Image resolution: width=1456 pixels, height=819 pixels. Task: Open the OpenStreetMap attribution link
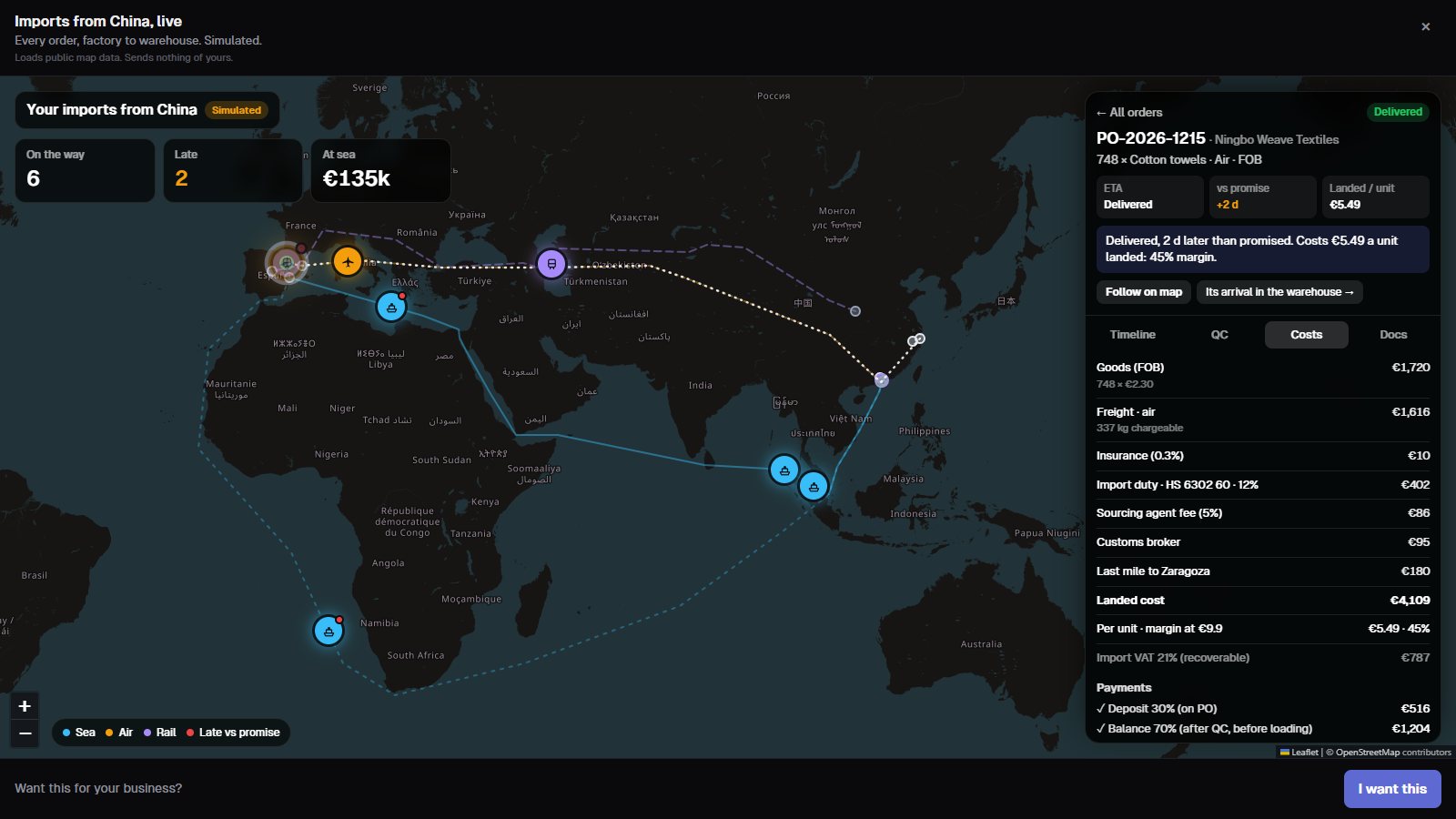click(x=1368, y=753)
